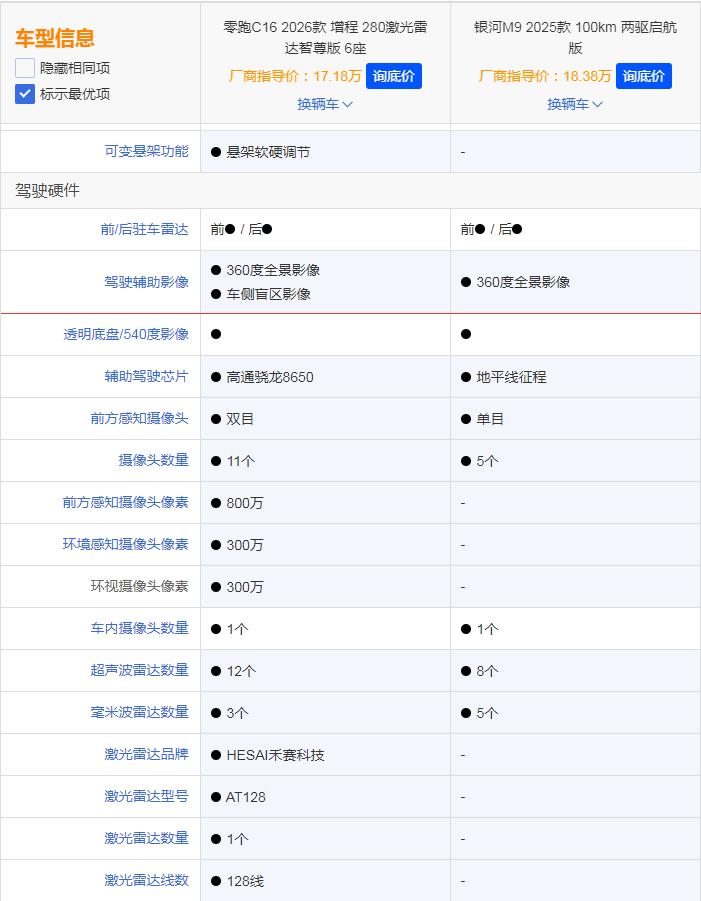701x901 pixels.
Task: Click 询底价 button for 零跑C16
Action: [x=393, y=76]
